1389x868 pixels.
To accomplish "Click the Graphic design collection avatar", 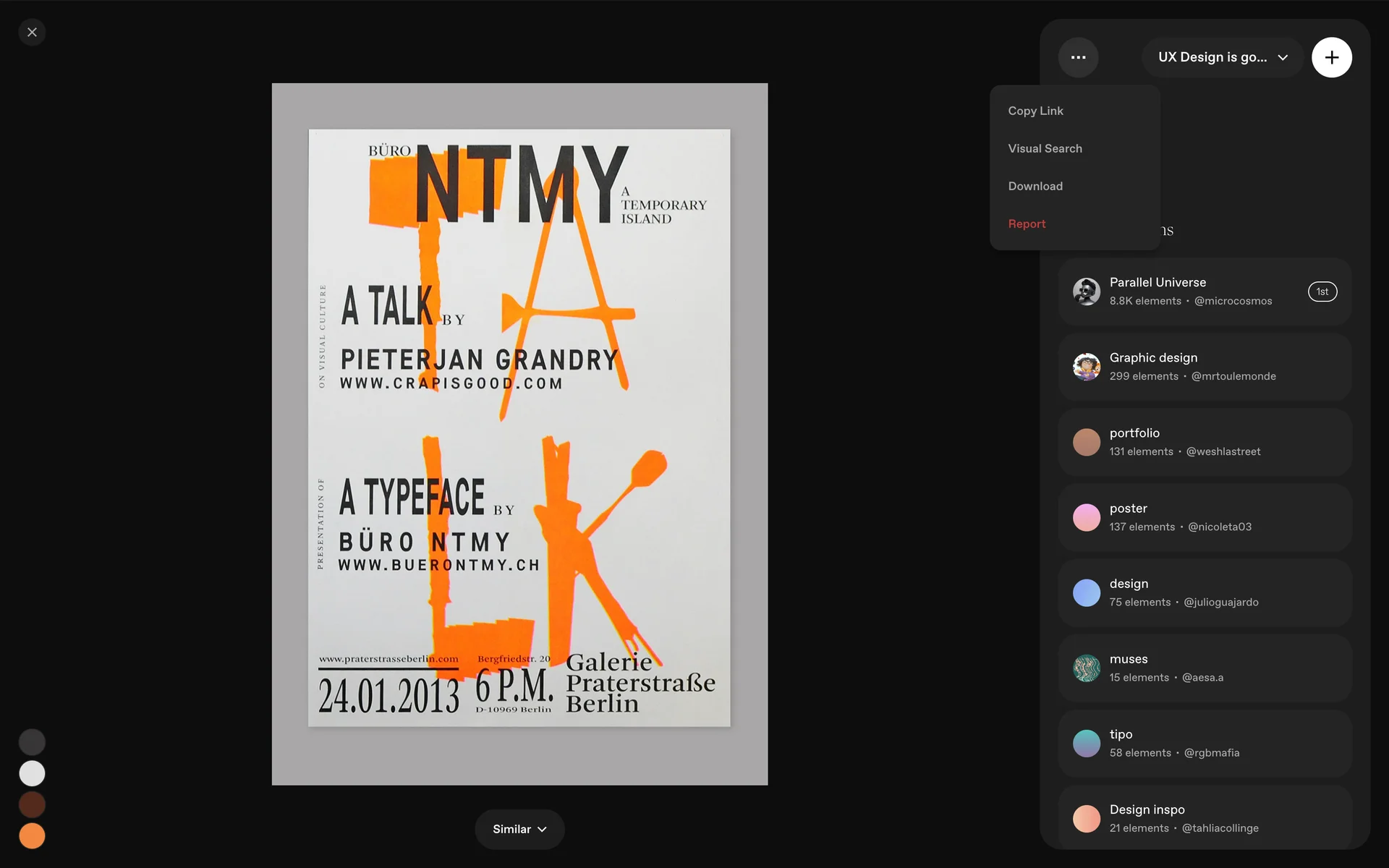I will click(1086, 367).
